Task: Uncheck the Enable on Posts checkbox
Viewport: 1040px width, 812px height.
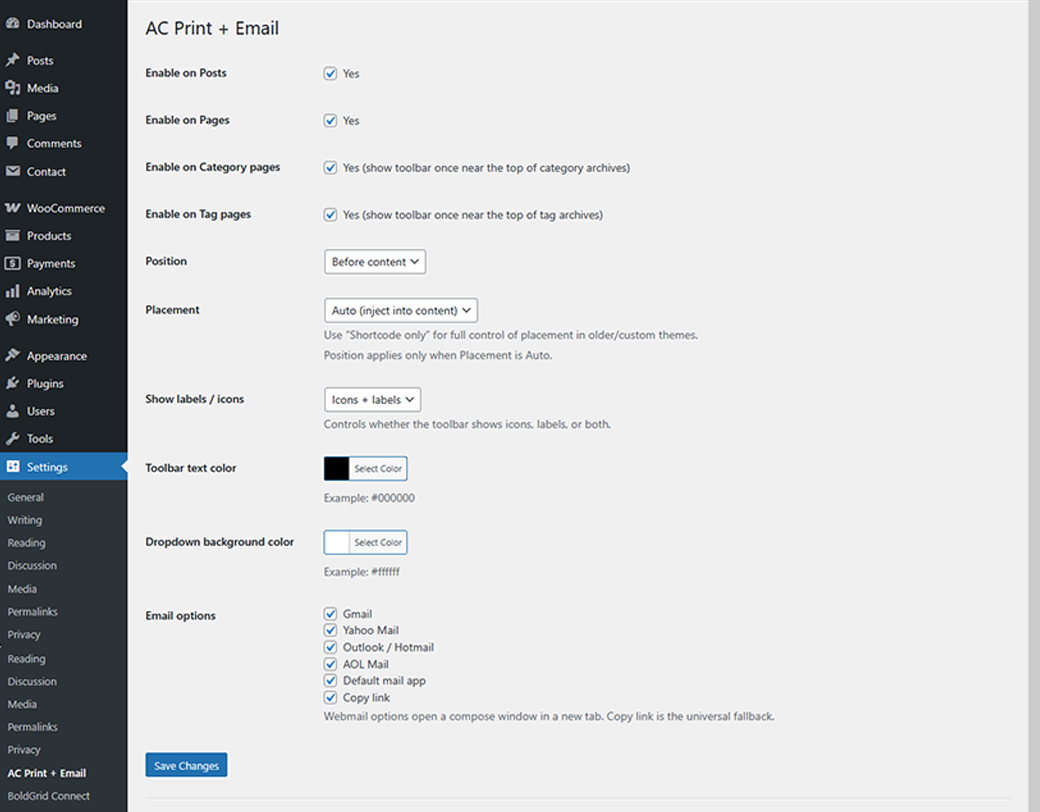Action: (330, 74)
